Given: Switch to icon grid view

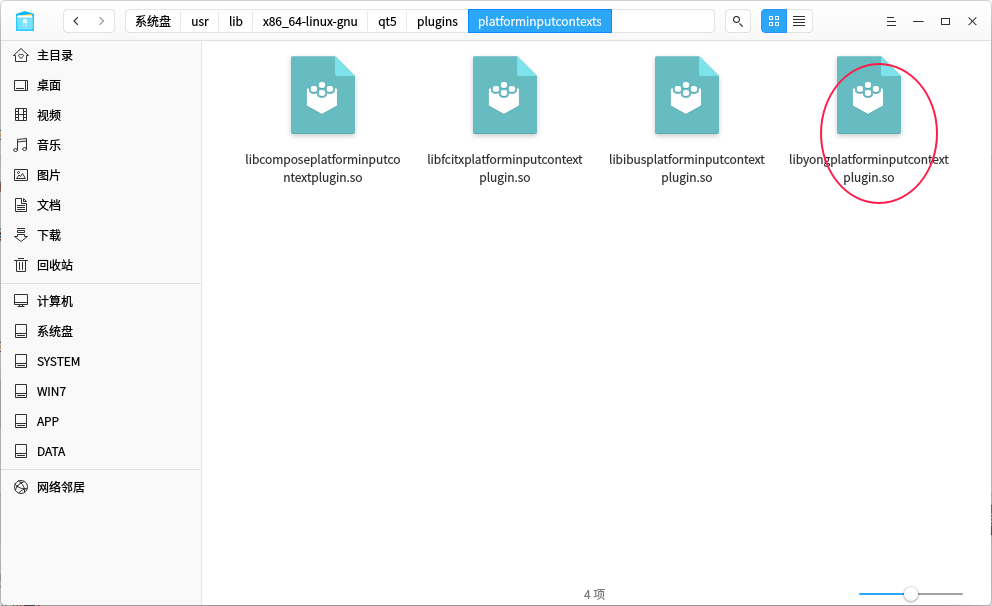Looking at the screenshot, I should coord(774,22).
